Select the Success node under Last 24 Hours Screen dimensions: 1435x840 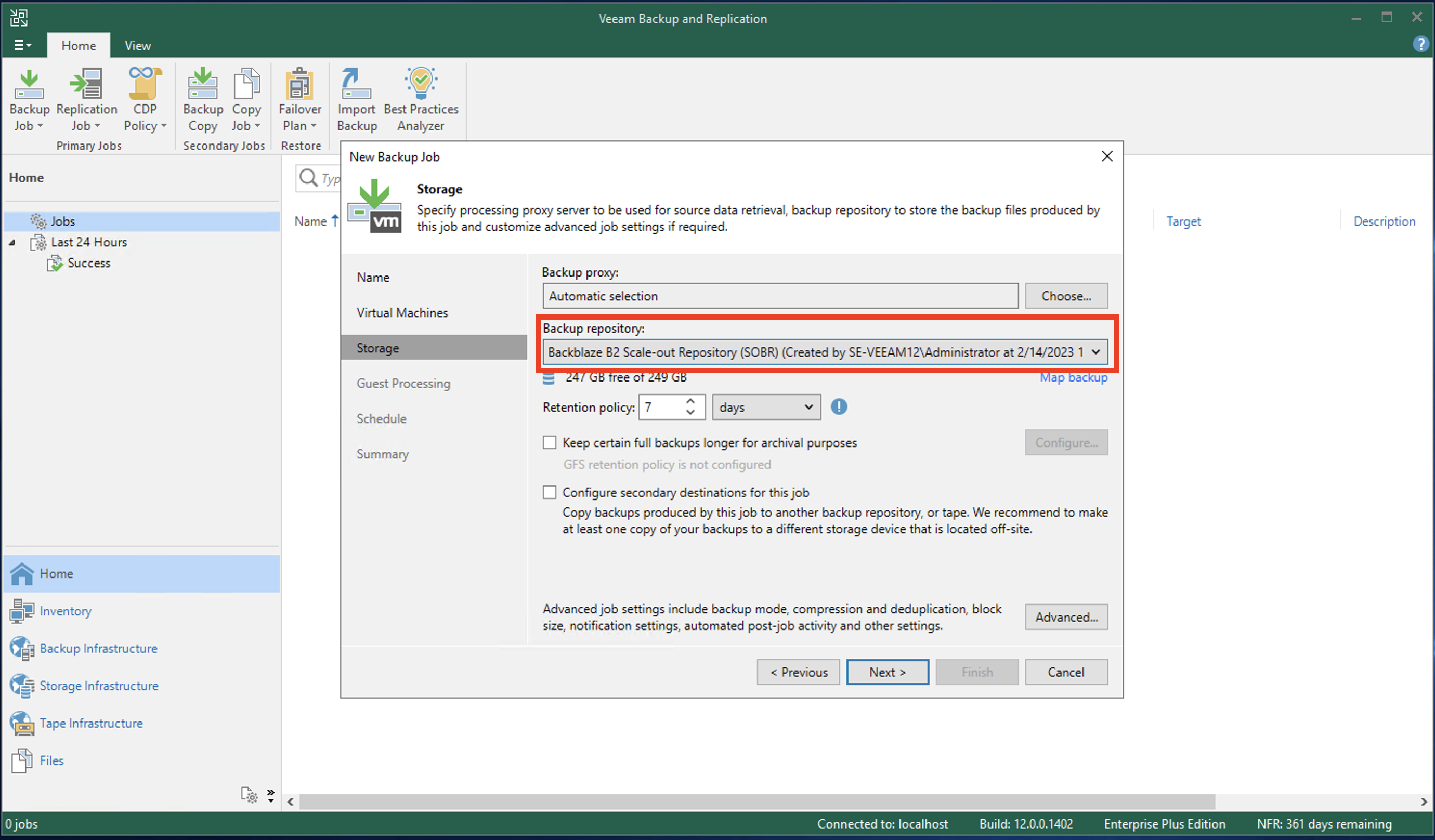tap(88, 263)
